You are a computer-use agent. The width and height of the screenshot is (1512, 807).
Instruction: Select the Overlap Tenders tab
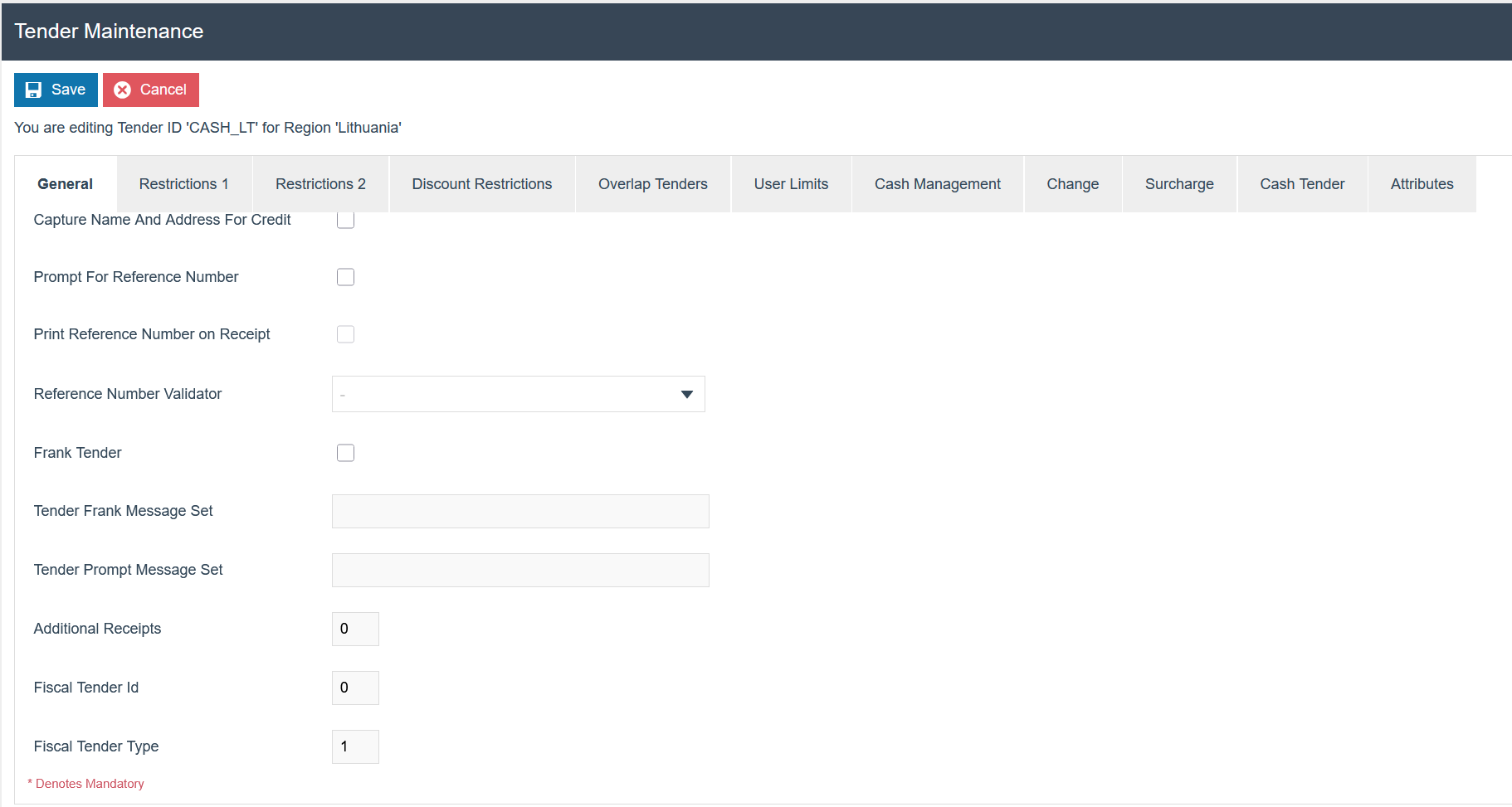pyautogui.click(x=652, y=184)
